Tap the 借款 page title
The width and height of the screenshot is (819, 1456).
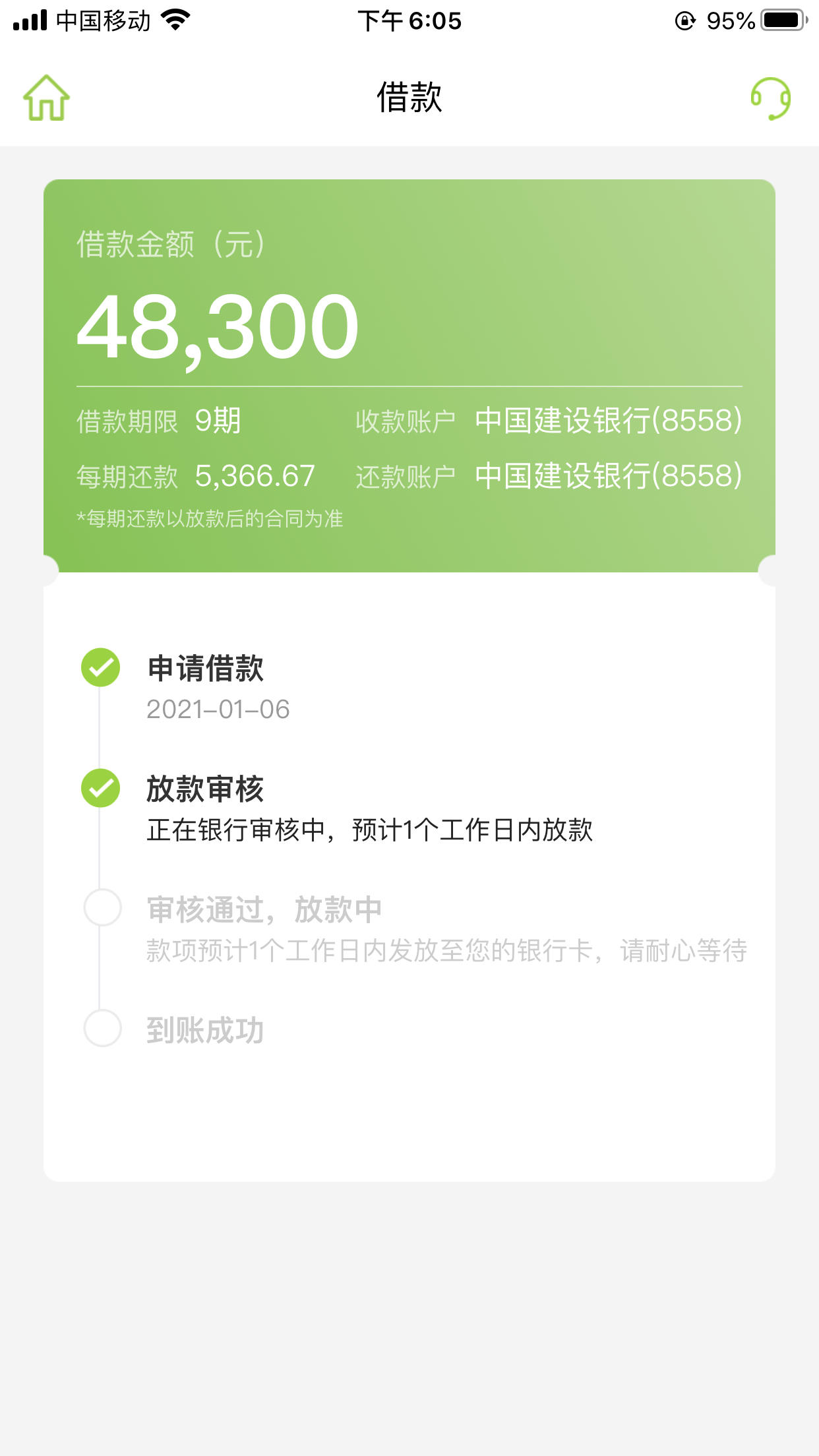pos(409,98)
